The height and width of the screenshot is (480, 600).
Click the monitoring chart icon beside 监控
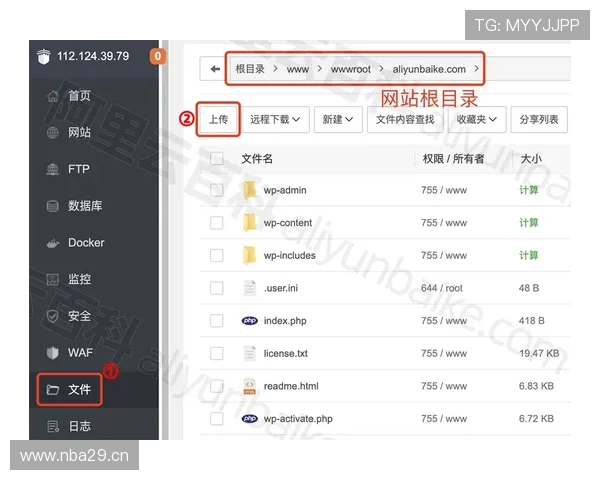(53, 279)
